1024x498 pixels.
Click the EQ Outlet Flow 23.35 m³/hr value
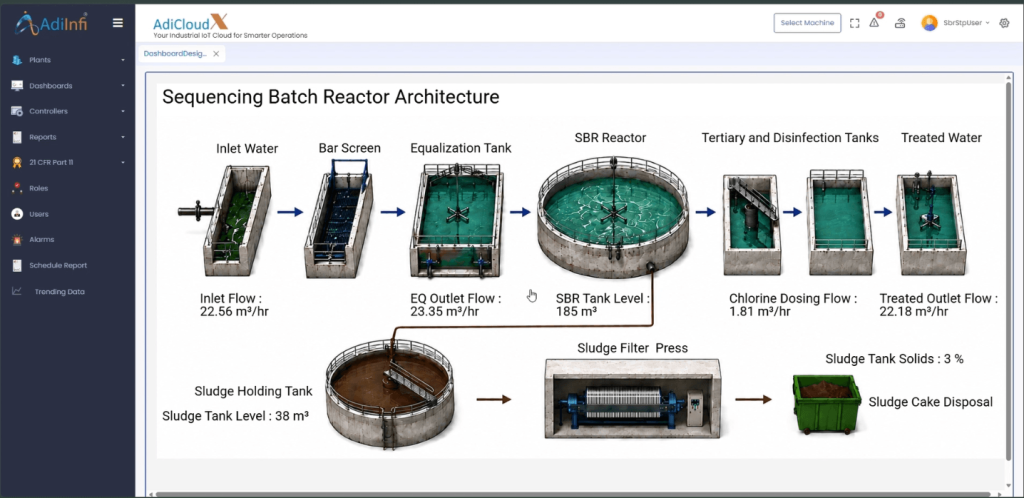pos(445,311)
